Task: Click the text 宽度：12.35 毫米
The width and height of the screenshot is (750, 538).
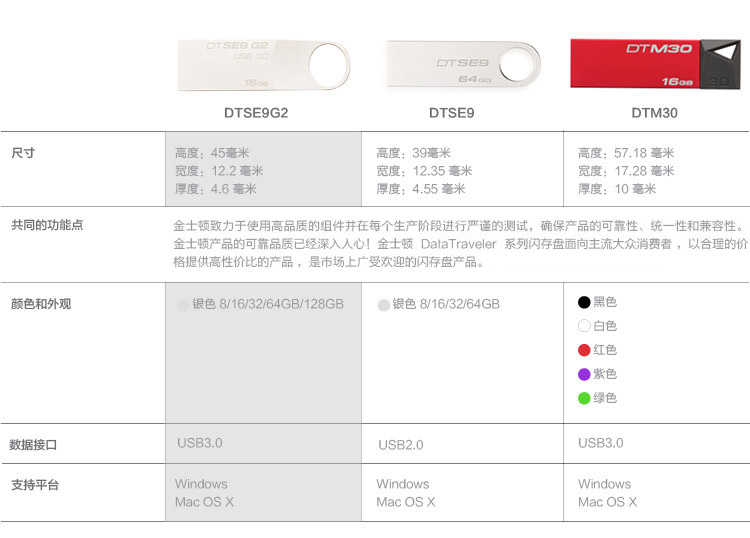Action: click(x=424, y=171)
